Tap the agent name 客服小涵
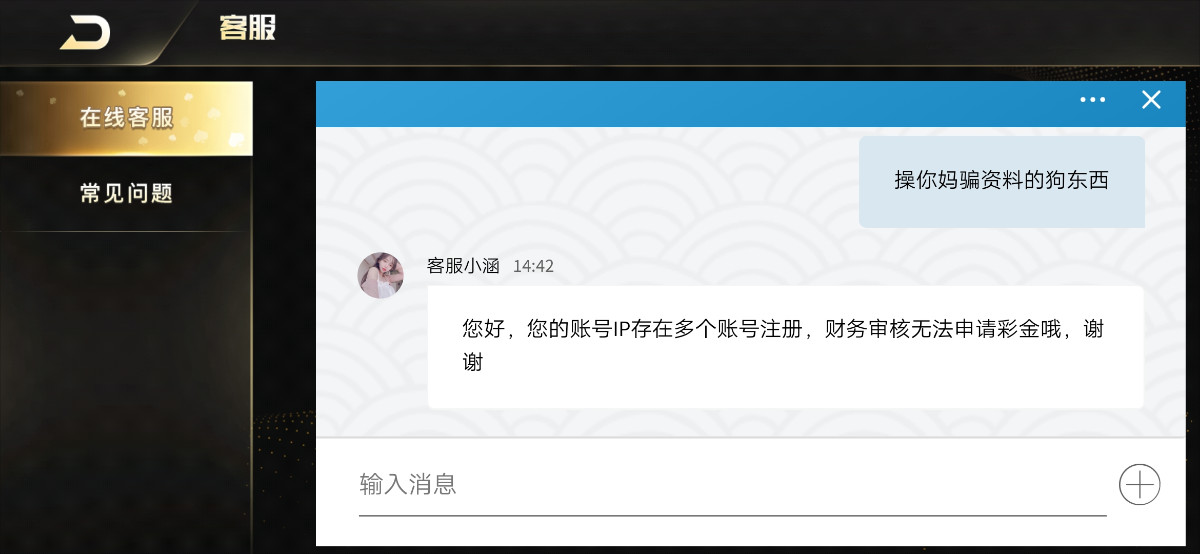 tap(463, 266)
